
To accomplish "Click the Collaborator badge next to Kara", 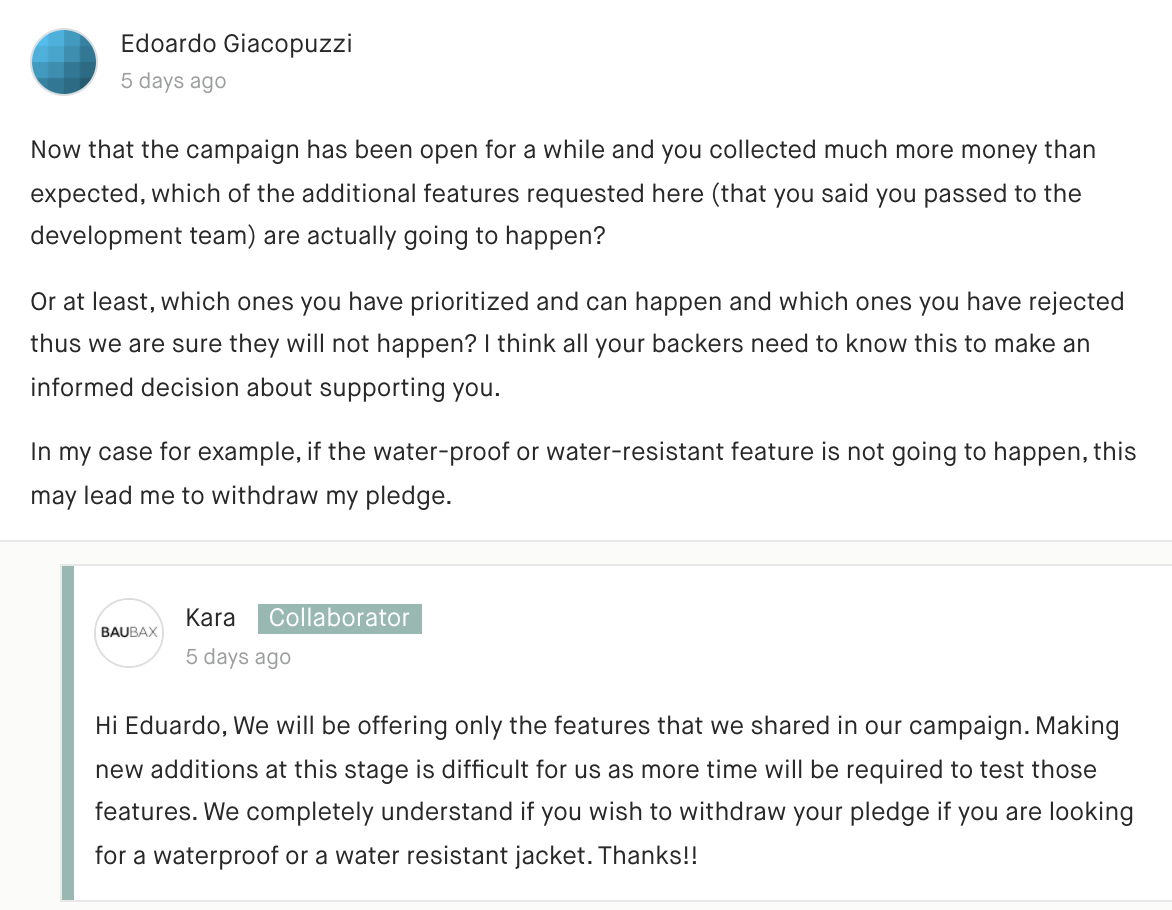I will coord(340,618).
